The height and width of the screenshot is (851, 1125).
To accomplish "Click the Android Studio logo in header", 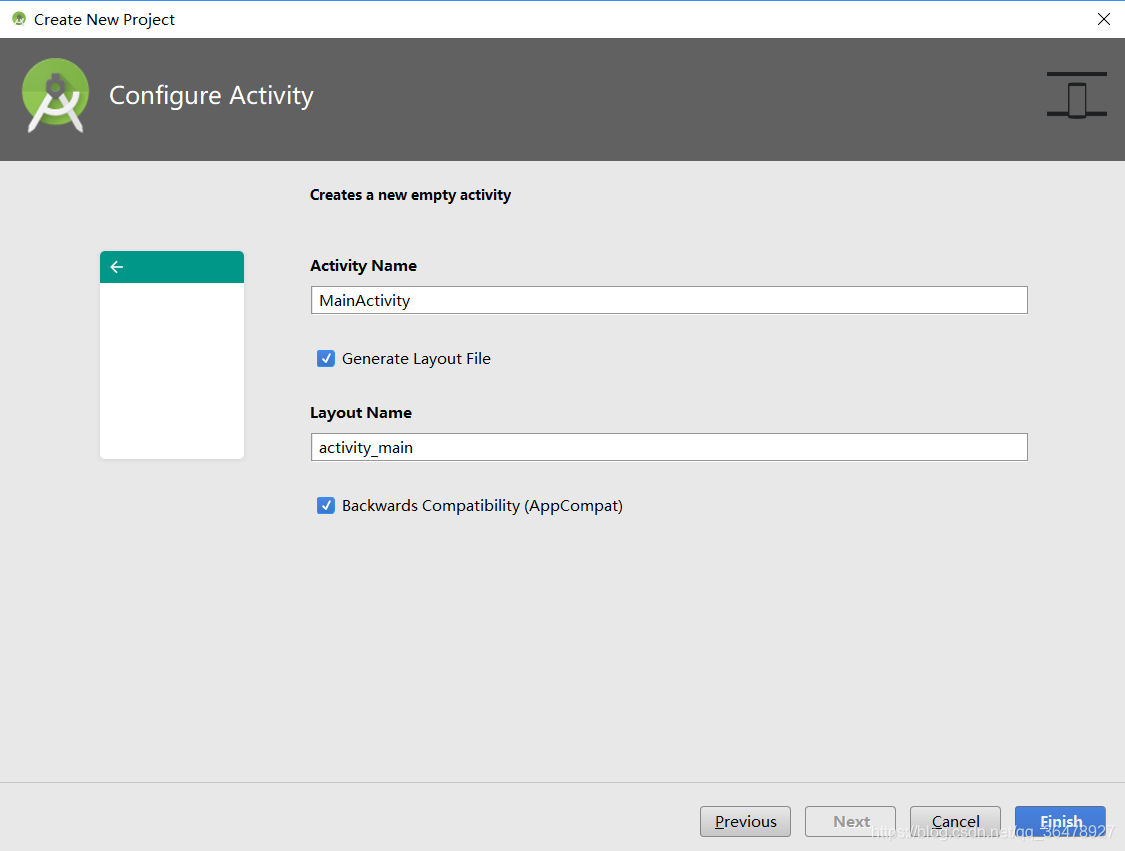I will coord(55,95).
